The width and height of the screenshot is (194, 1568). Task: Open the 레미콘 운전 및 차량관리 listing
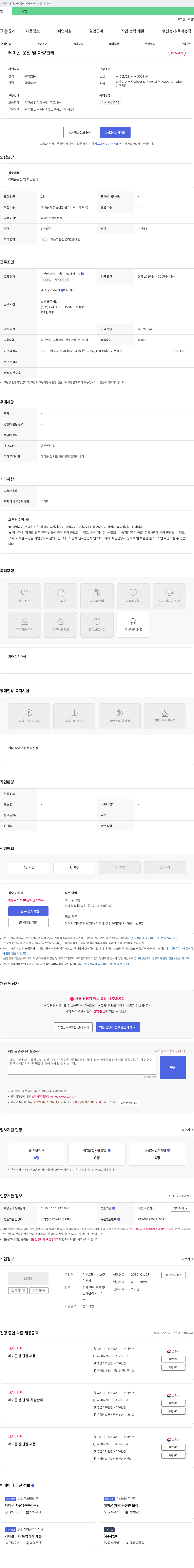click(25, 1400)
